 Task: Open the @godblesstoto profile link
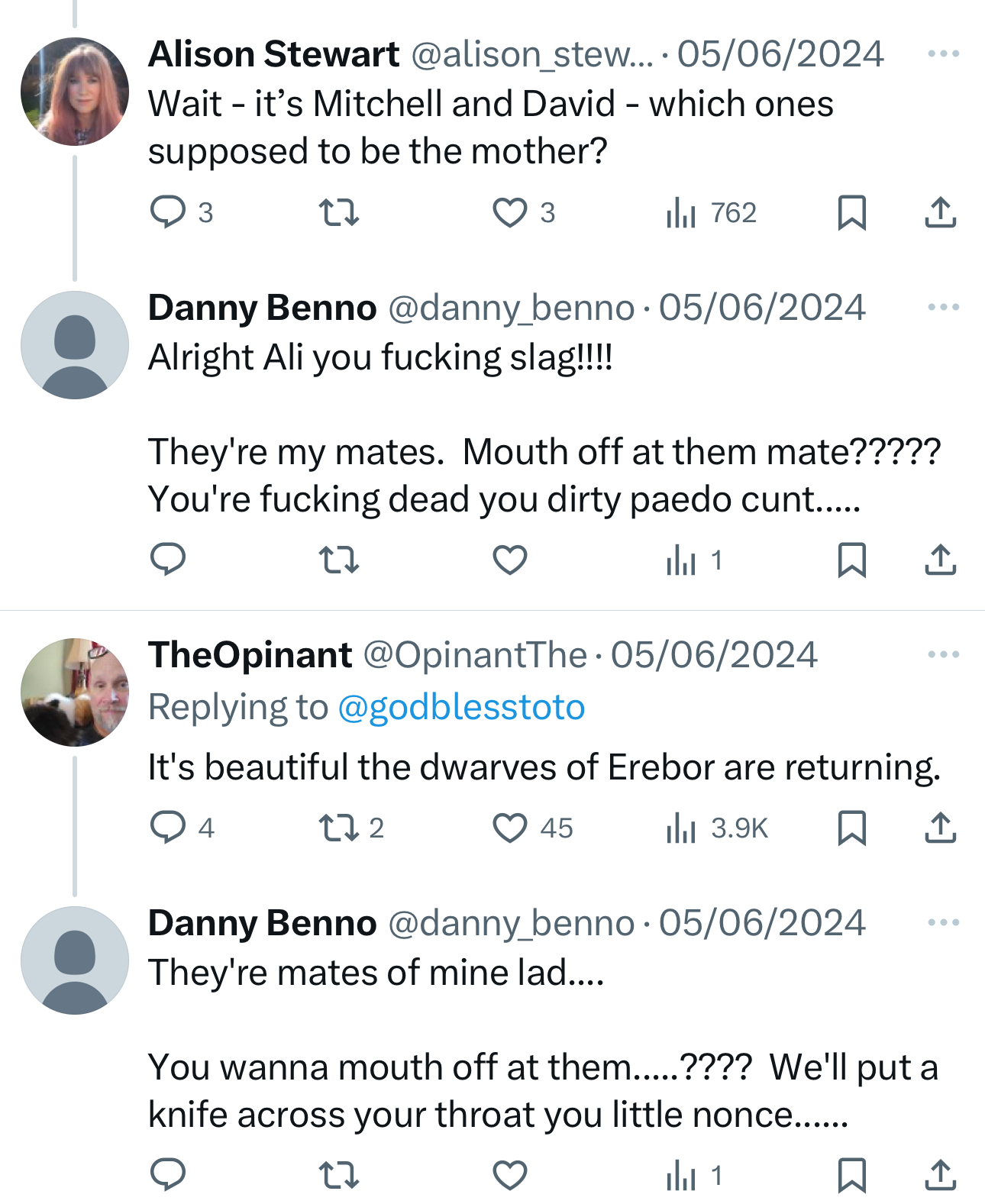click(461, 707)
